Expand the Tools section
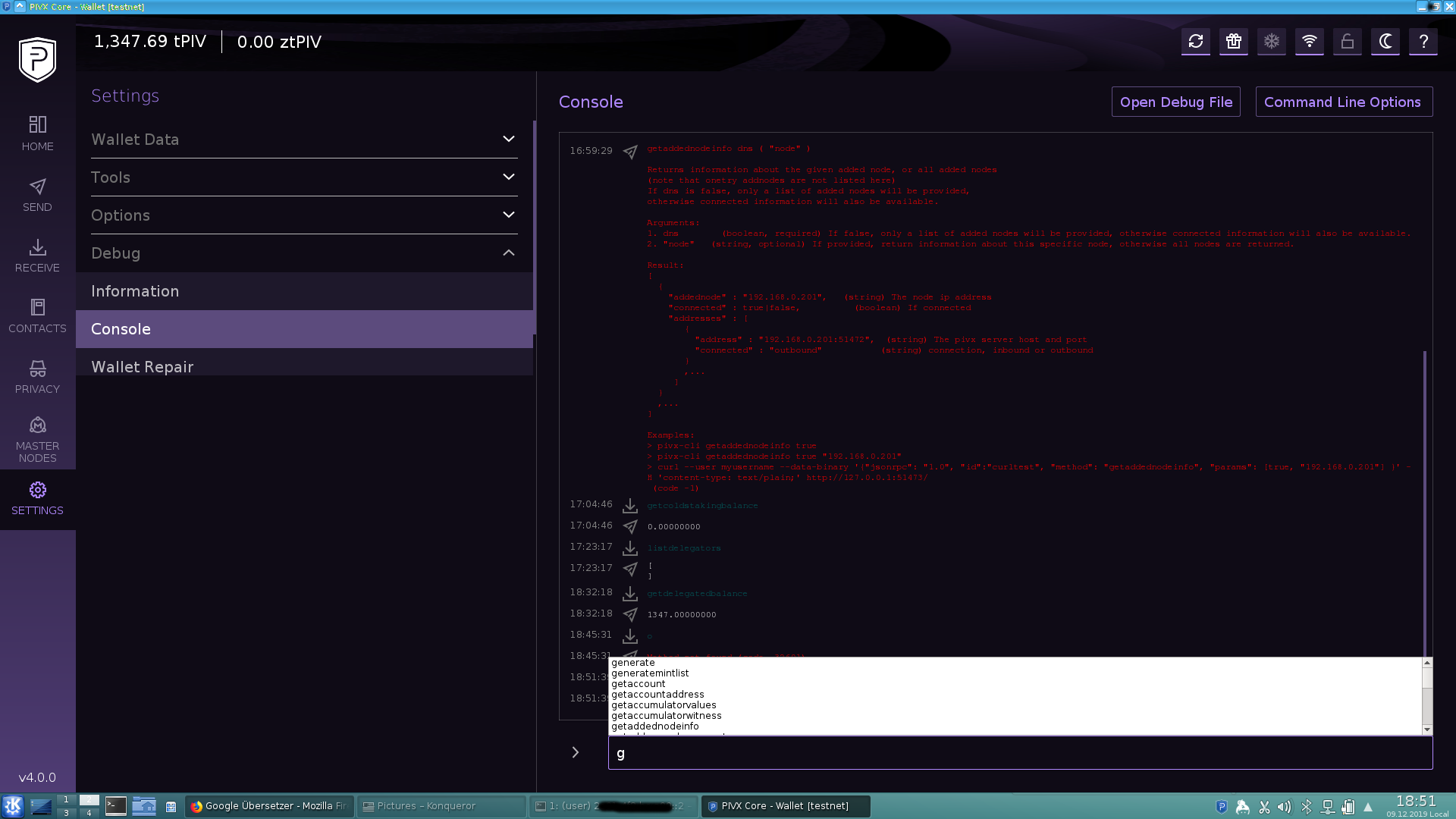Screen dimensions: 1456x819 304,177
